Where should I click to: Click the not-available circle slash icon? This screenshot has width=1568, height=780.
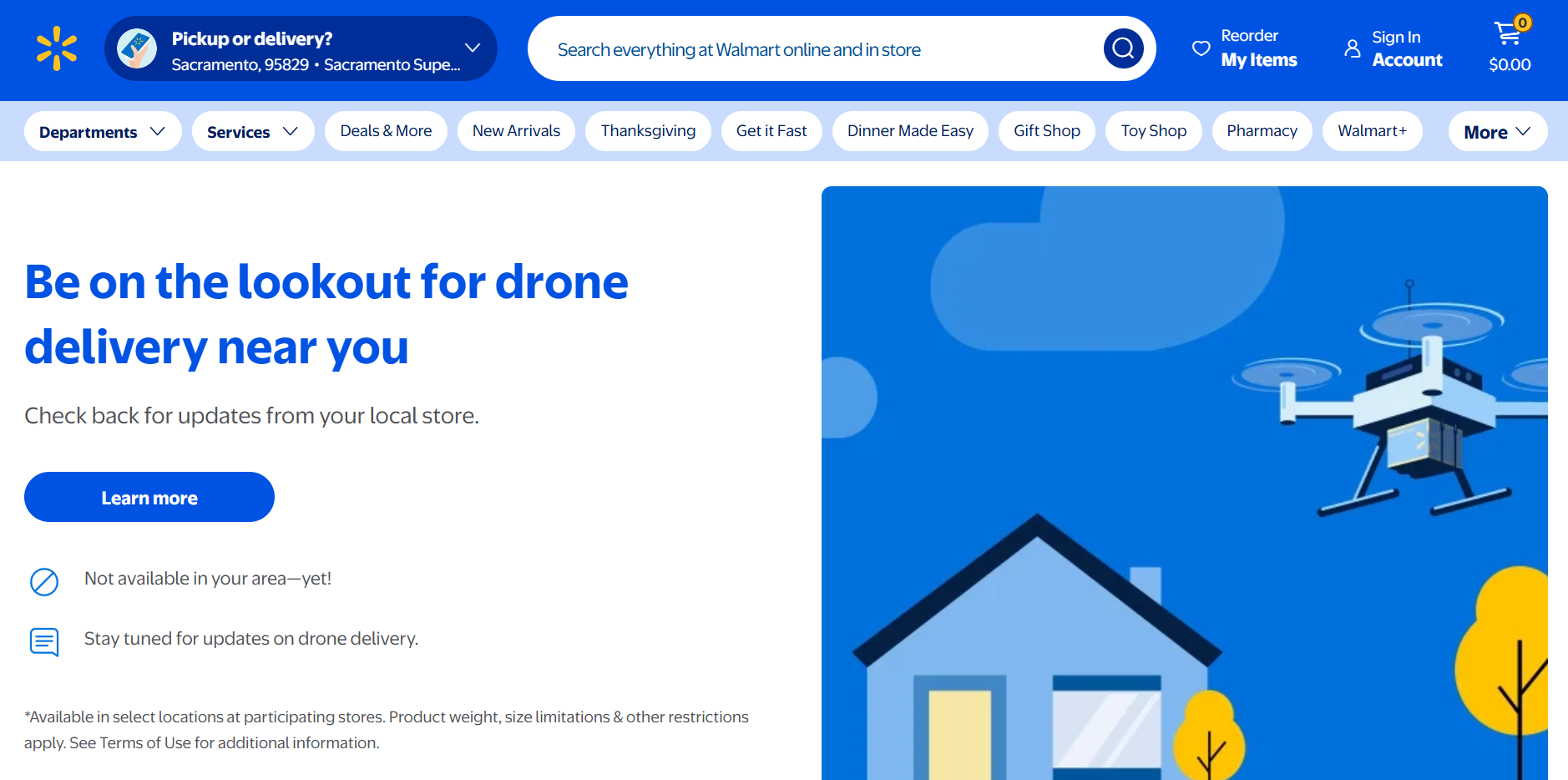(44, 581)
